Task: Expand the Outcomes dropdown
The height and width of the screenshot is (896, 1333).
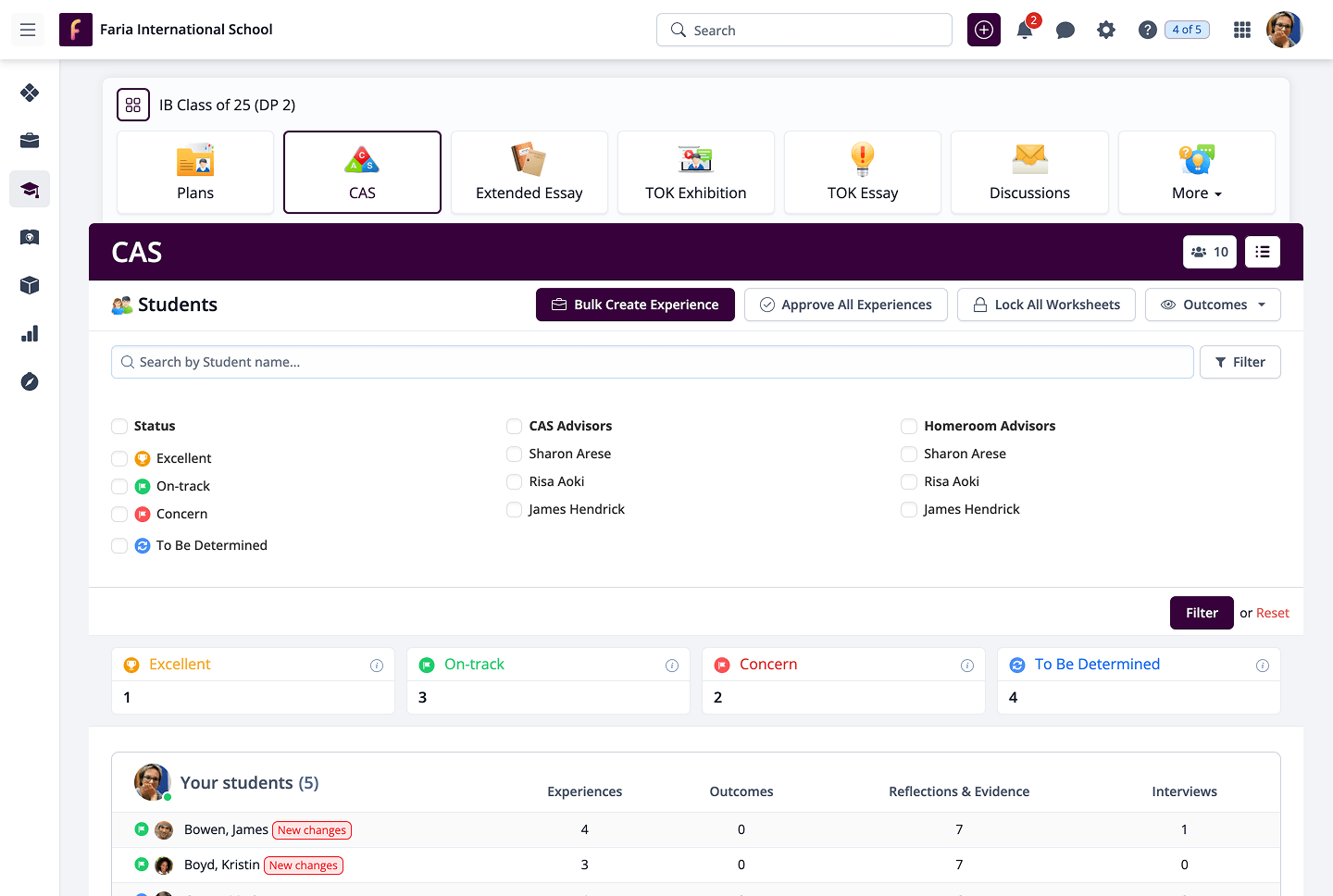Action: click(x=1213, y=305)
